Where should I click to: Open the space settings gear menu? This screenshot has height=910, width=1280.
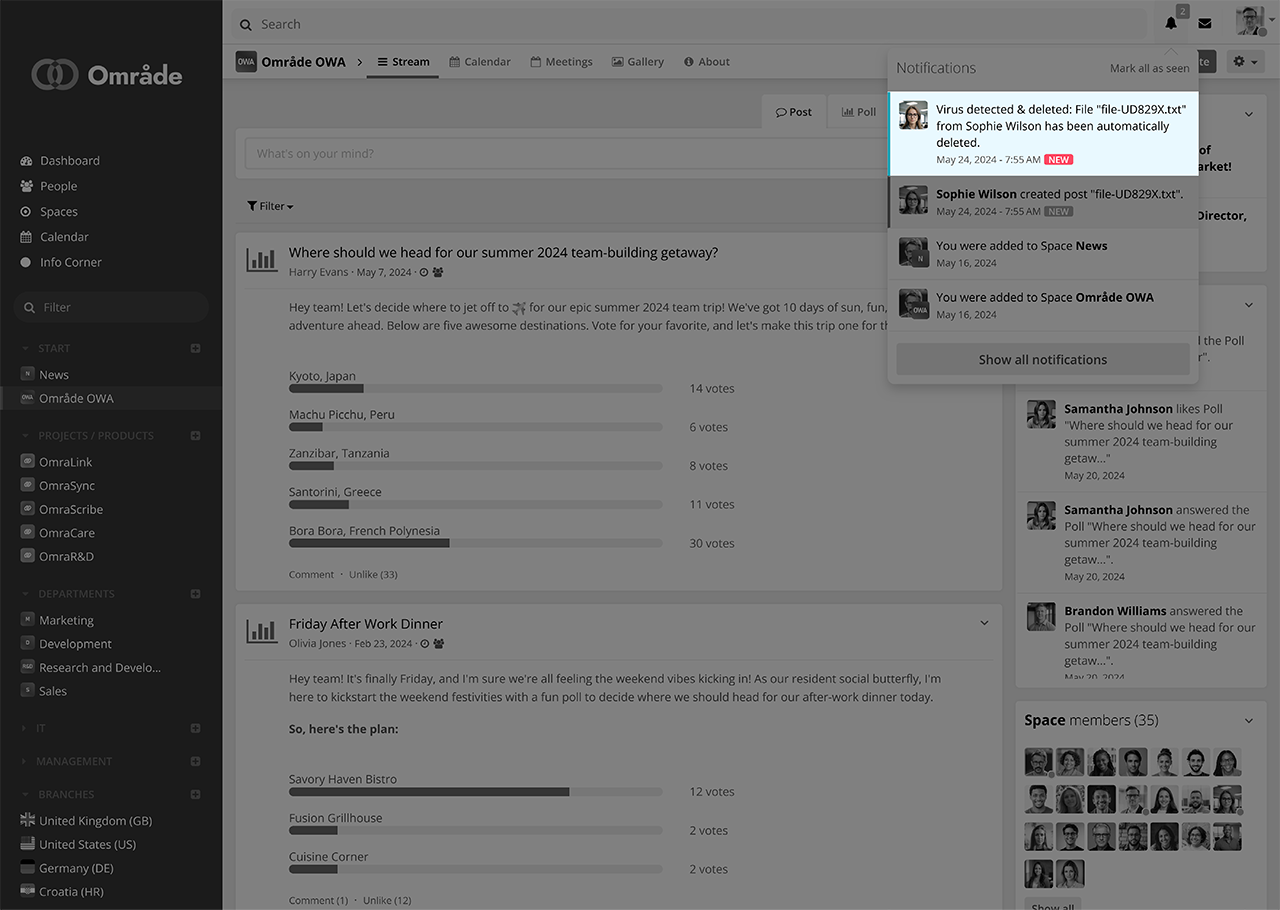1244,62
